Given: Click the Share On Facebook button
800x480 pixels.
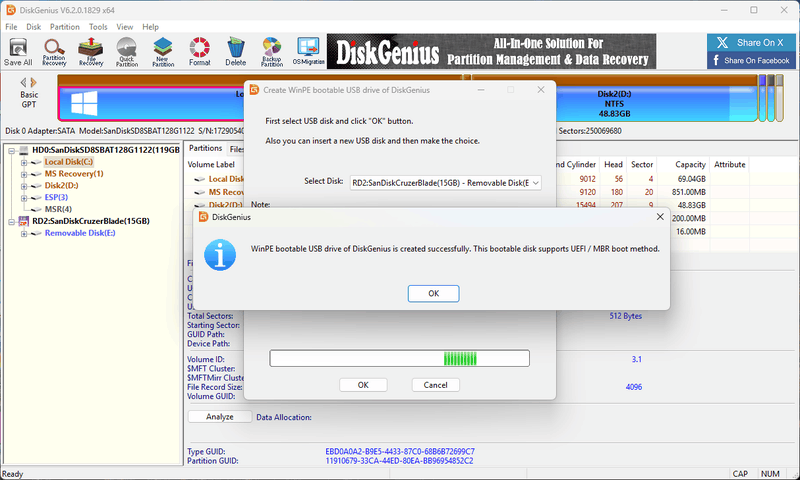Looking at the screenshot, I should coord(751,60).
